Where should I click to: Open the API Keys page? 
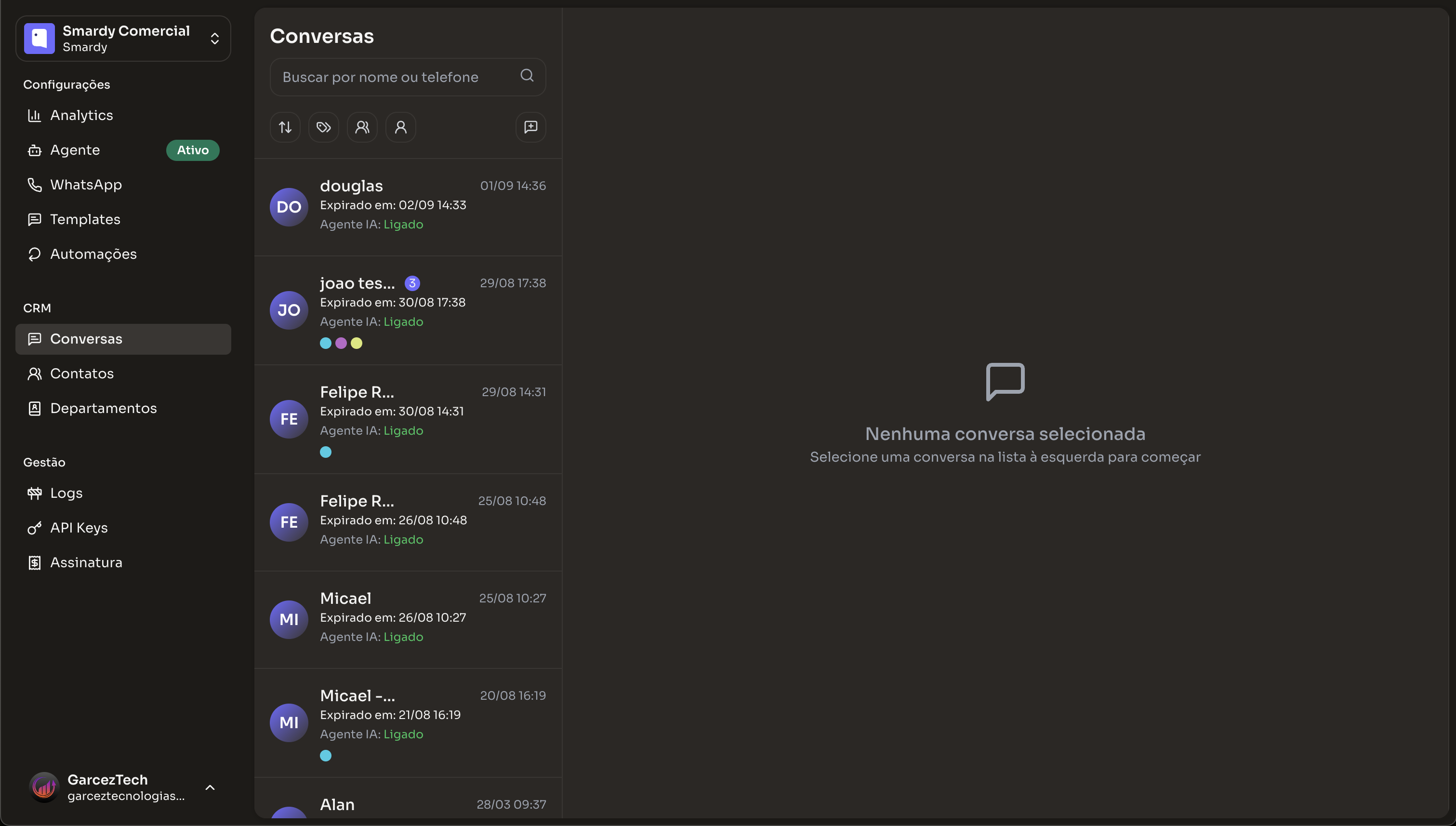click(x=79, y=528)
